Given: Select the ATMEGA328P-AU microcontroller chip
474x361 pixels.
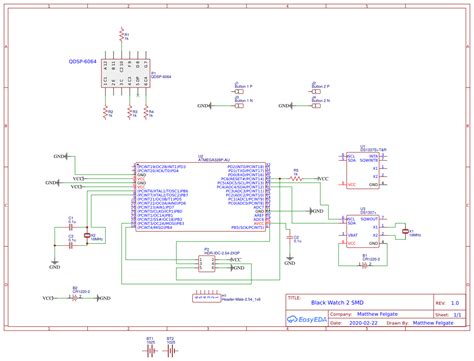Looking at the screenshot, I should pyautogui.click(x=201, y=197).
